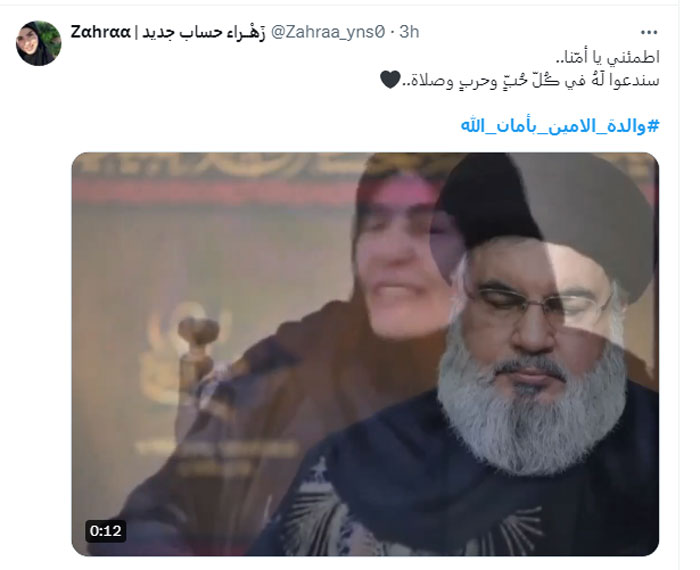Play the embedded 0:12 video
Image resolution: width=700 pixels, height=570 pixels.
tap(365, 354)
